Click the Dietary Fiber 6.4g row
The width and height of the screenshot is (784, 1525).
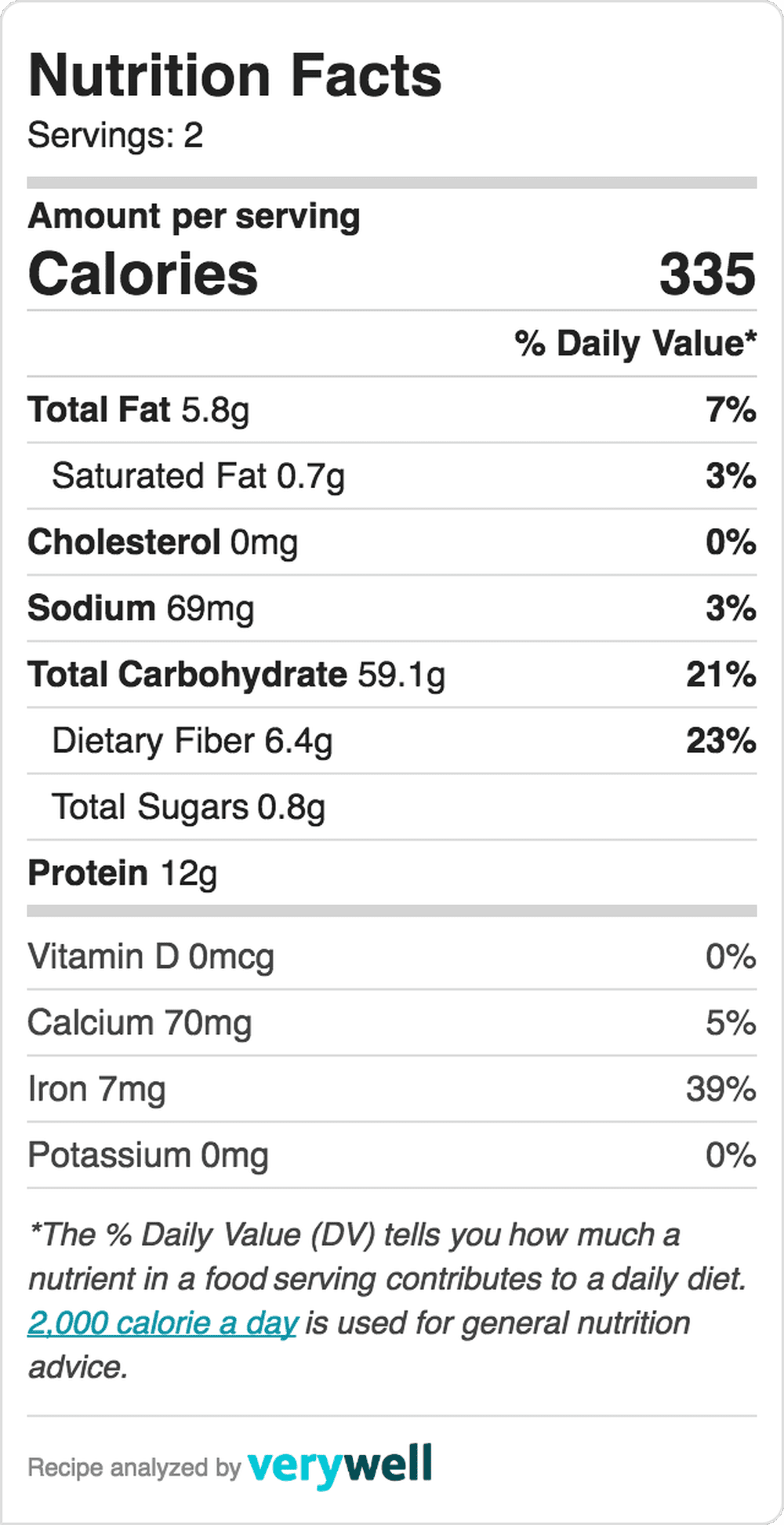coord(392,741)
